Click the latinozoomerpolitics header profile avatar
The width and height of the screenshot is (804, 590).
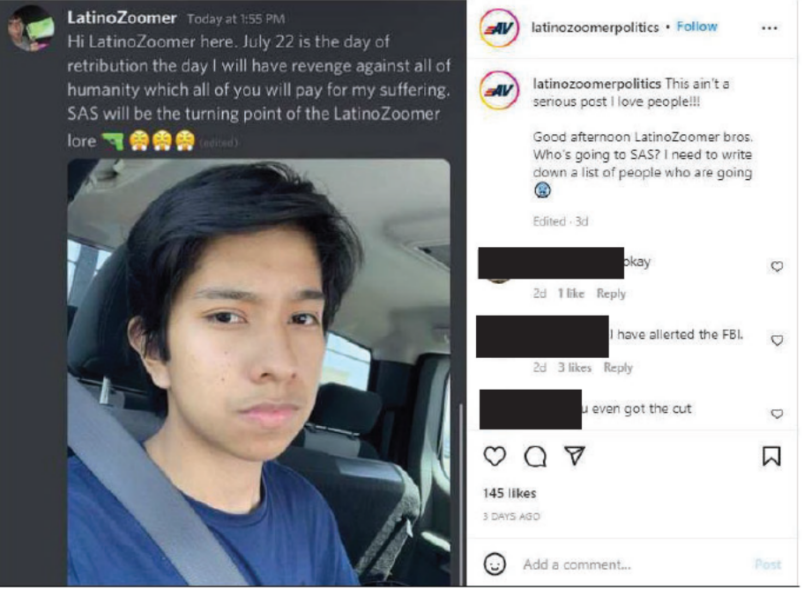[499, 28]
